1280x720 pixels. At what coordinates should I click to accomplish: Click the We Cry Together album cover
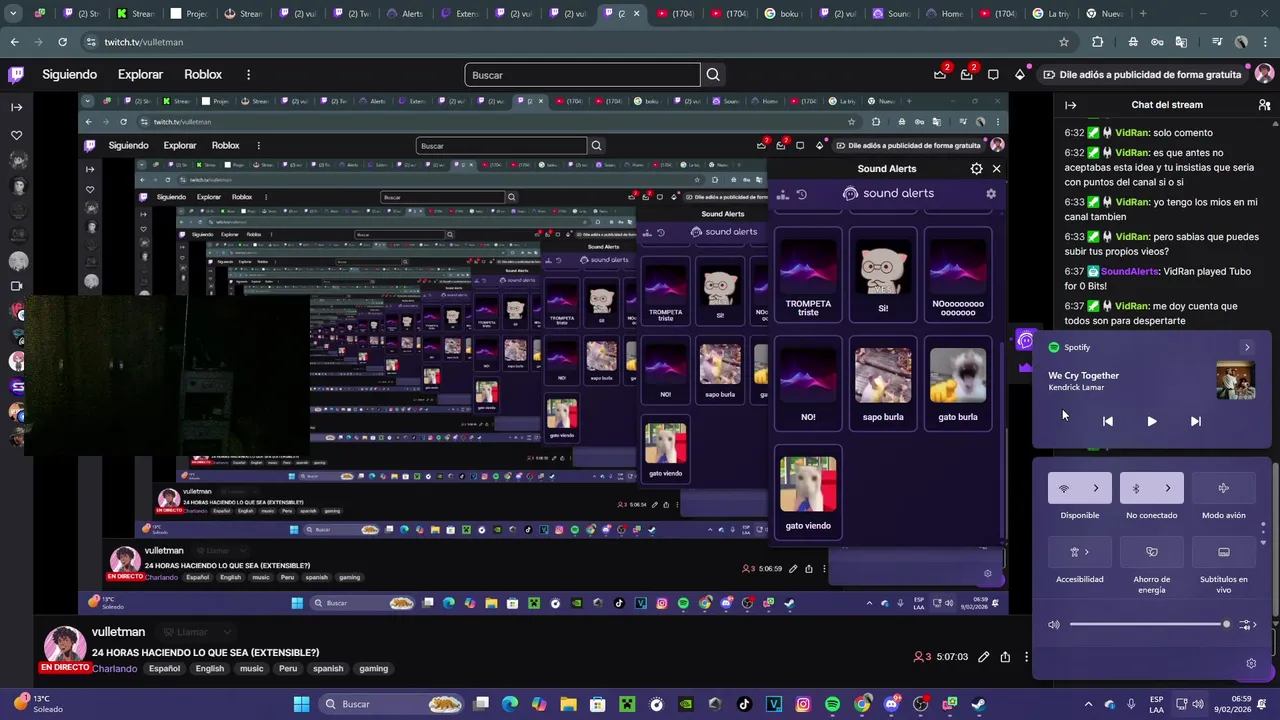click(1236, 381)
